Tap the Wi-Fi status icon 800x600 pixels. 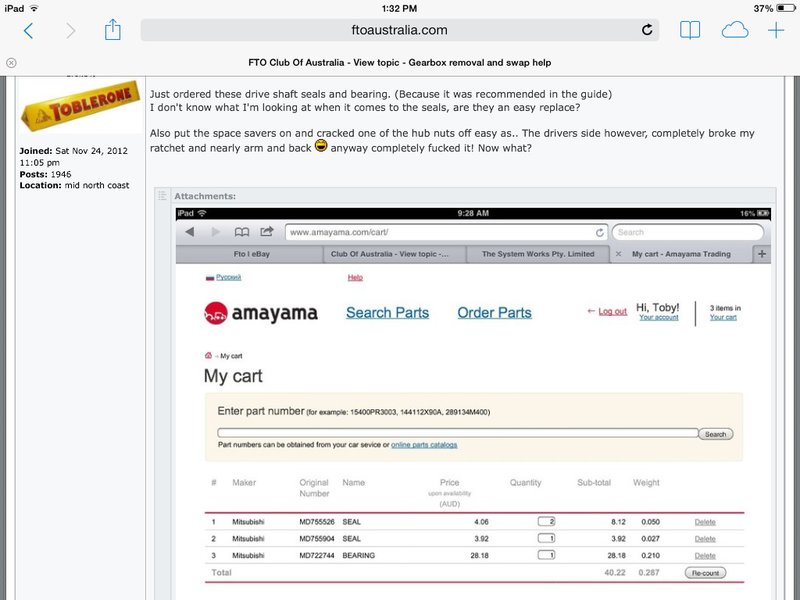pos(34,8)
